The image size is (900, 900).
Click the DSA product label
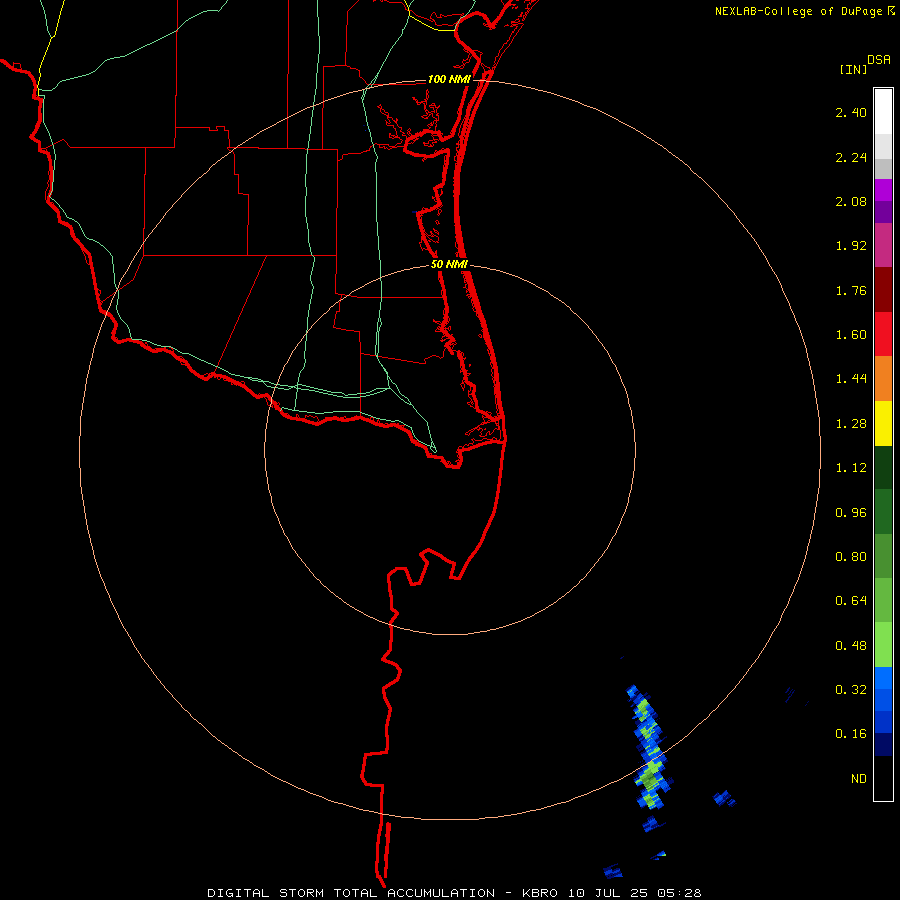[879, 60]
